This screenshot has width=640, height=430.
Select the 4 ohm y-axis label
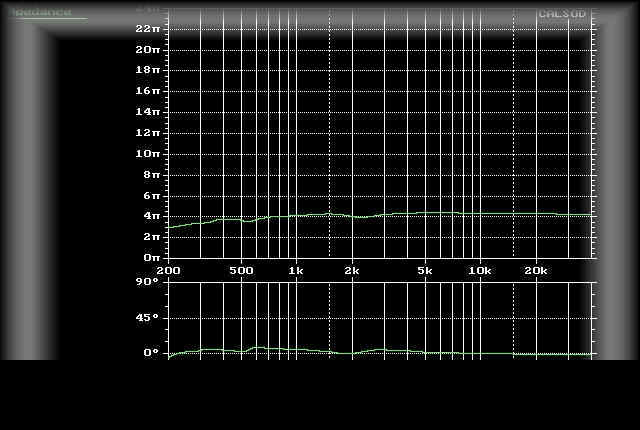pos(151,216)
